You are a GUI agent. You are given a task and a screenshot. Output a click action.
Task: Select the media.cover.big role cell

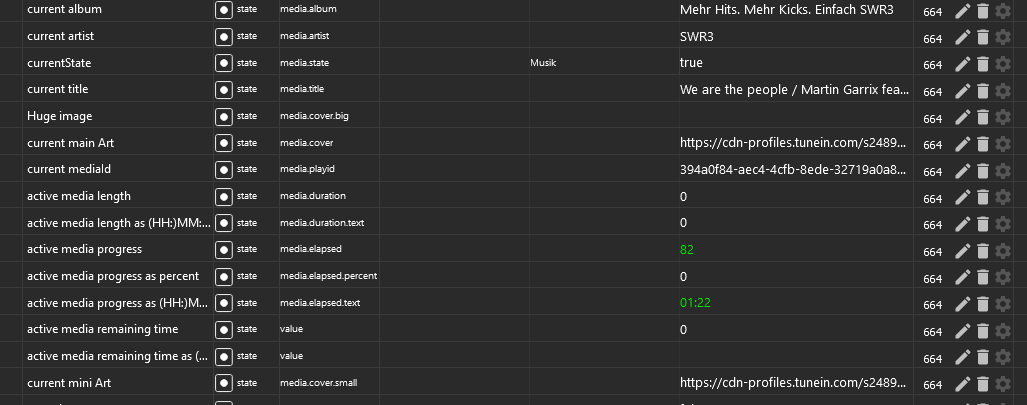[314, 116]
